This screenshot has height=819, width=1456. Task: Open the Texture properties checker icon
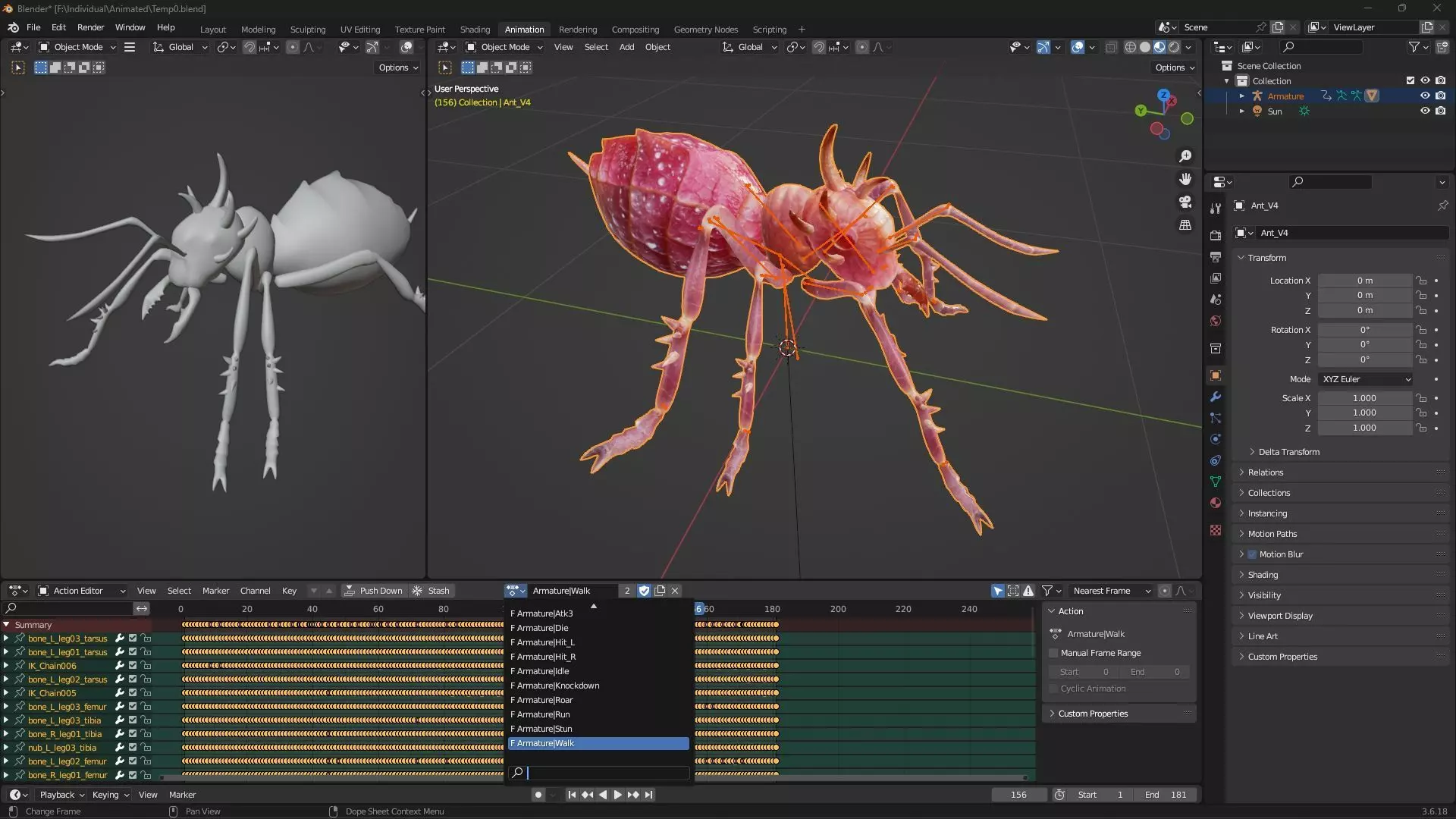click(1216, 530)
